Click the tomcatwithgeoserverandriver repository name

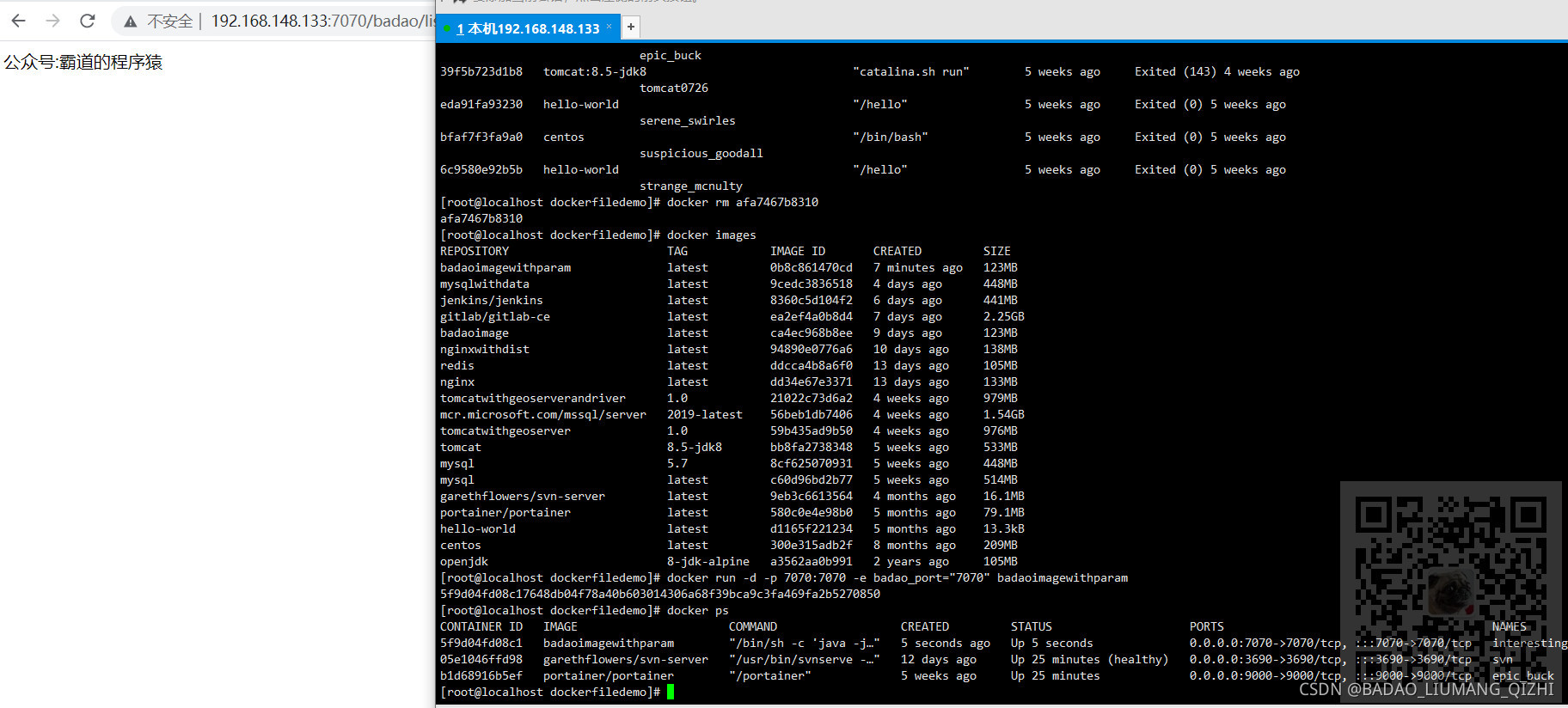(533, 398)
